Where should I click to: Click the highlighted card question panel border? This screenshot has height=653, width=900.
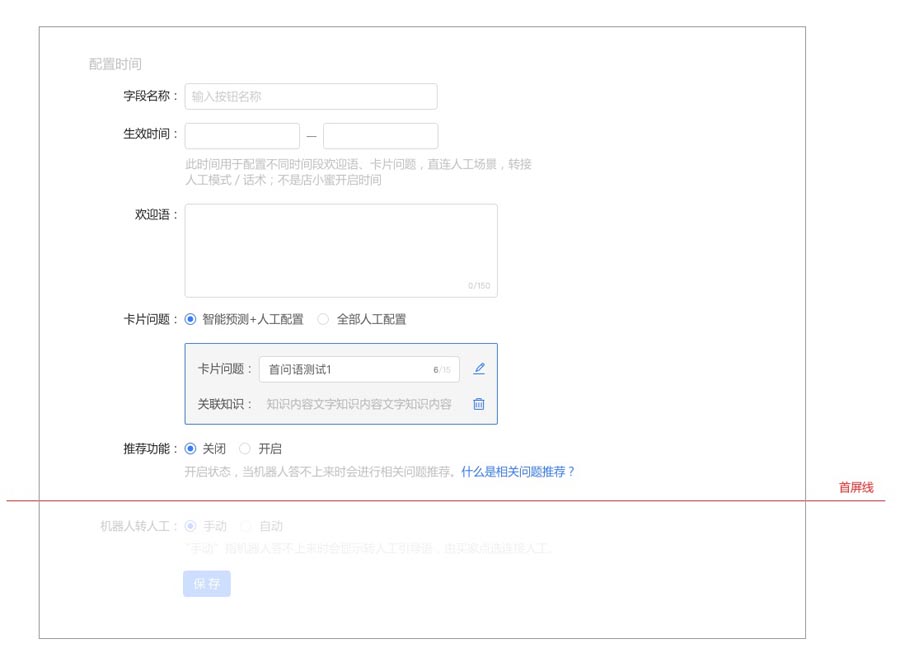pos(185,385)
